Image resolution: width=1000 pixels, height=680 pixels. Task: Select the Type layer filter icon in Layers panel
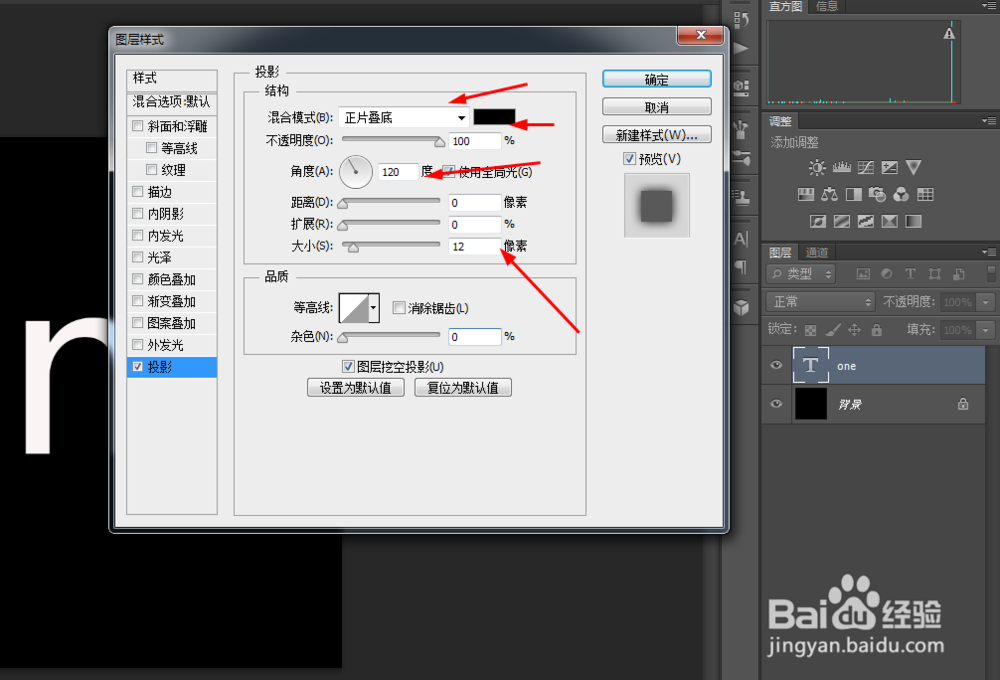pos(910,273)
